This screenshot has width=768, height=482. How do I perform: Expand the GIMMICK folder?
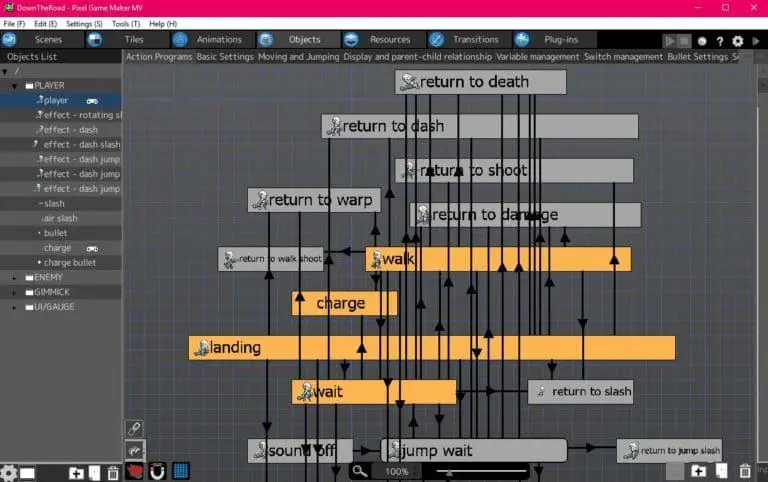[14, 292]
